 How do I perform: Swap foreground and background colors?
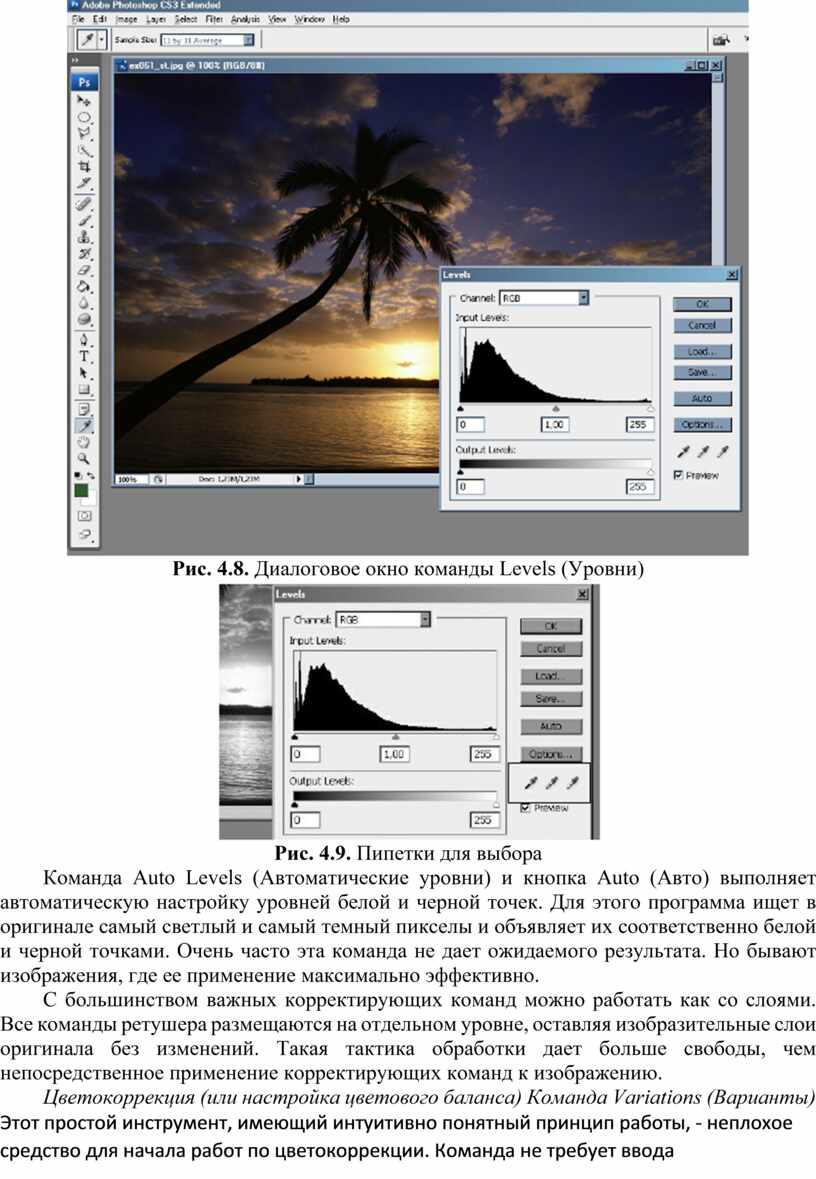point(90,475)
